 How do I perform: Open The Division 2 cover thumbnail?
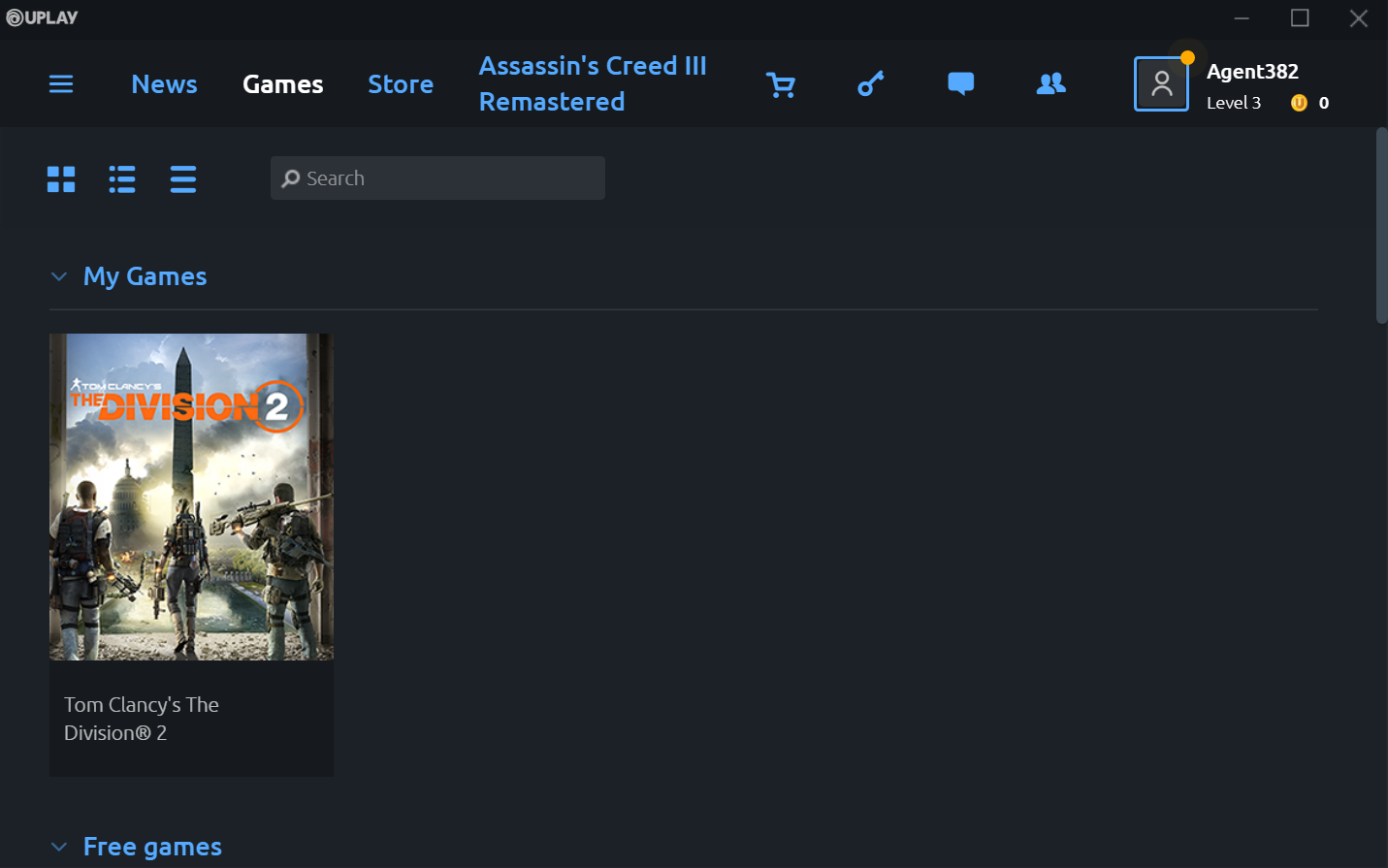coord(191,497)
